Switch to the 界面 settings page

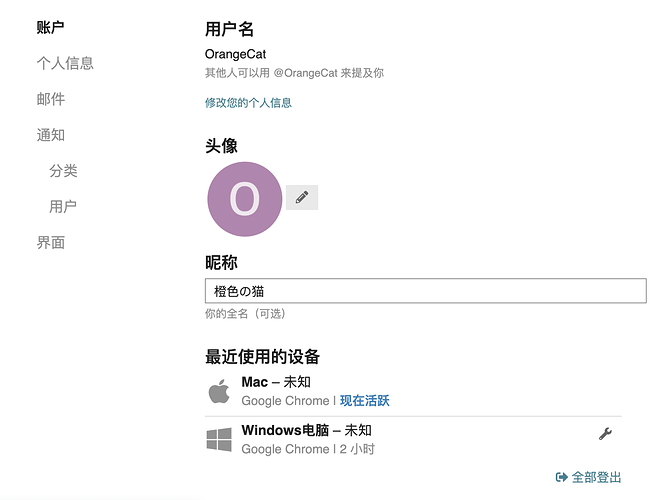point(50,243)
